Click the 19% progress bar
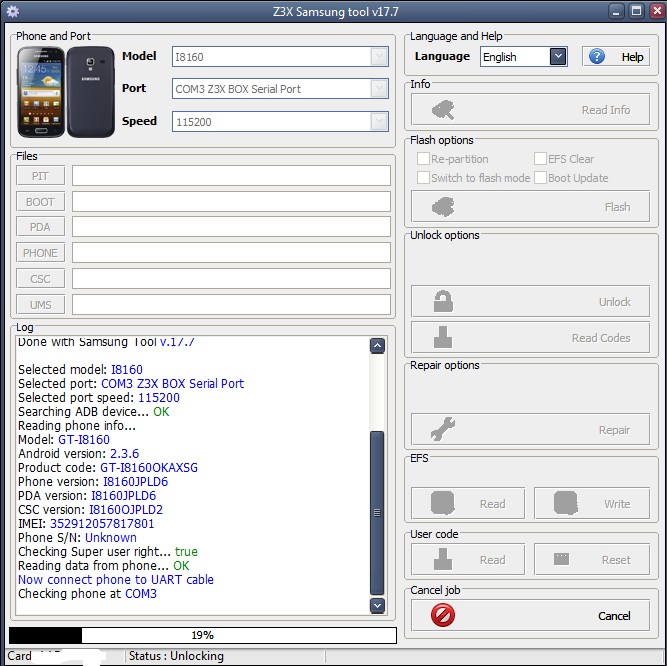Image resolution: width=667 pixels, height=666 pixels. tap(202, 635)
